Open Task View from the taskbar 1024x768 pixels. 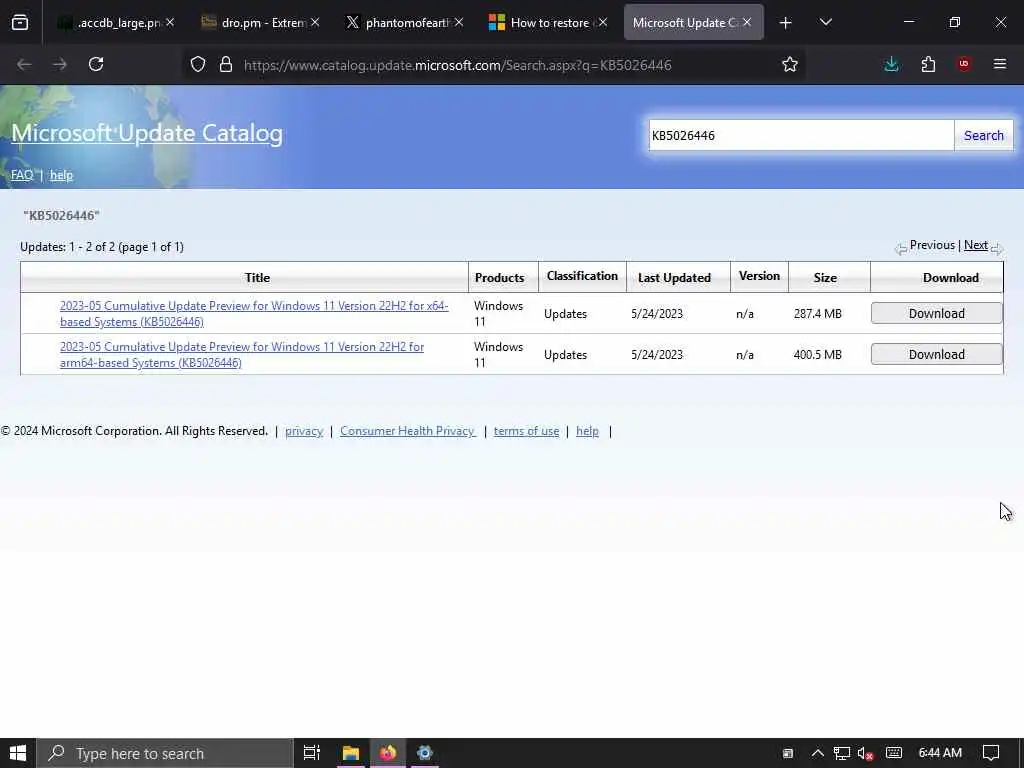pos(312,753)
